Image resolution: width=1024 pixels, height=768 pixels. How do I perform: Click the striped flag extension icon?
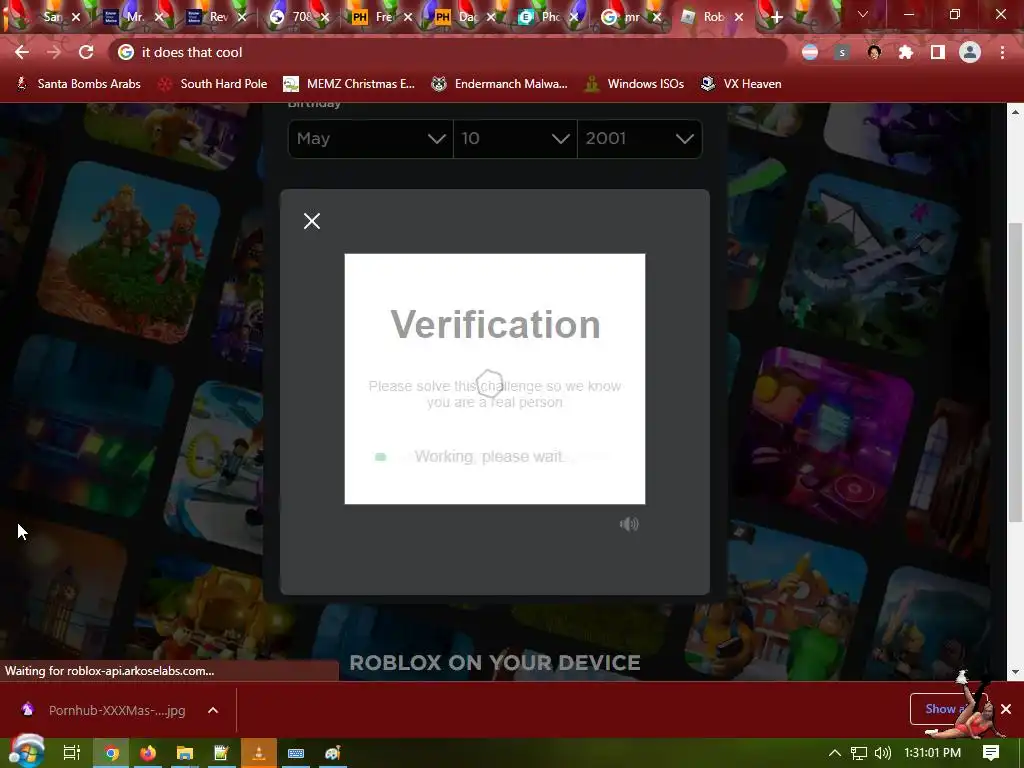tap(810, 52)
